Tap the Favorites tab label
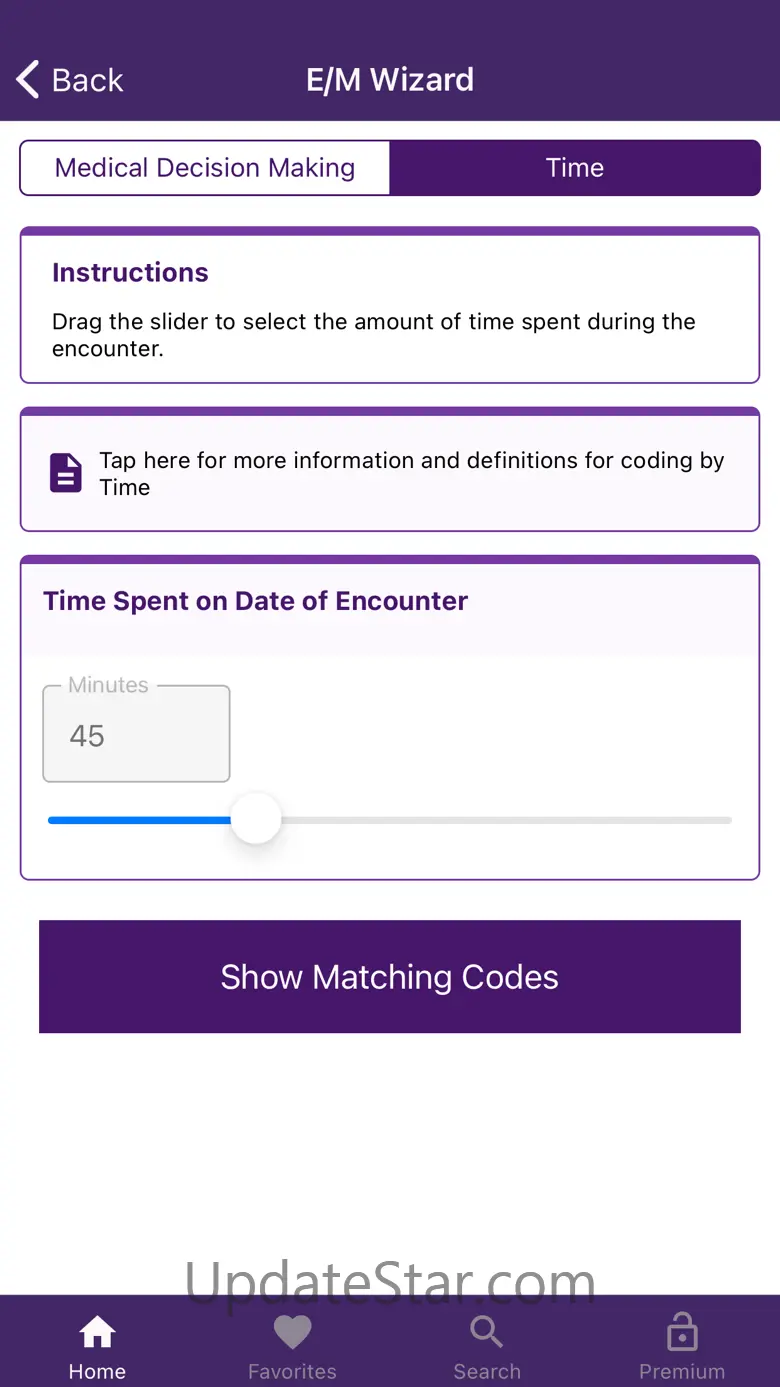The height and width of the screenshot is (1387, 780). [292, 1371]
